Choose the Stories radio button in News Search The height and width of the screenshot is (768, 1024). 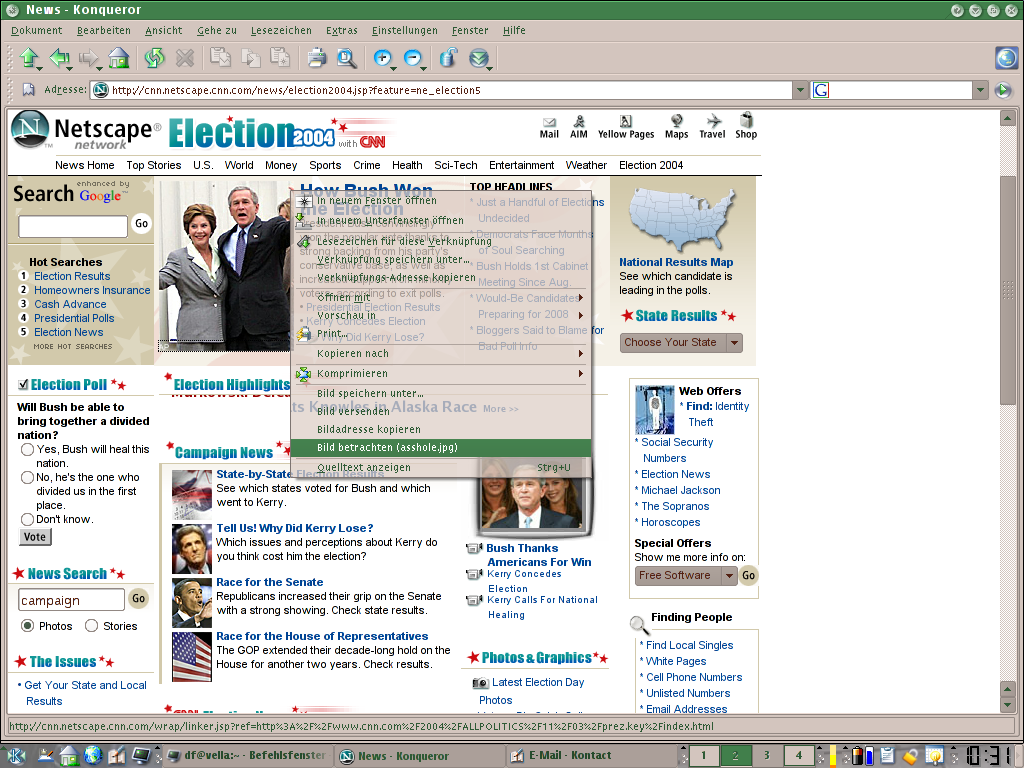pyautogui.click(x=92, y=626)
